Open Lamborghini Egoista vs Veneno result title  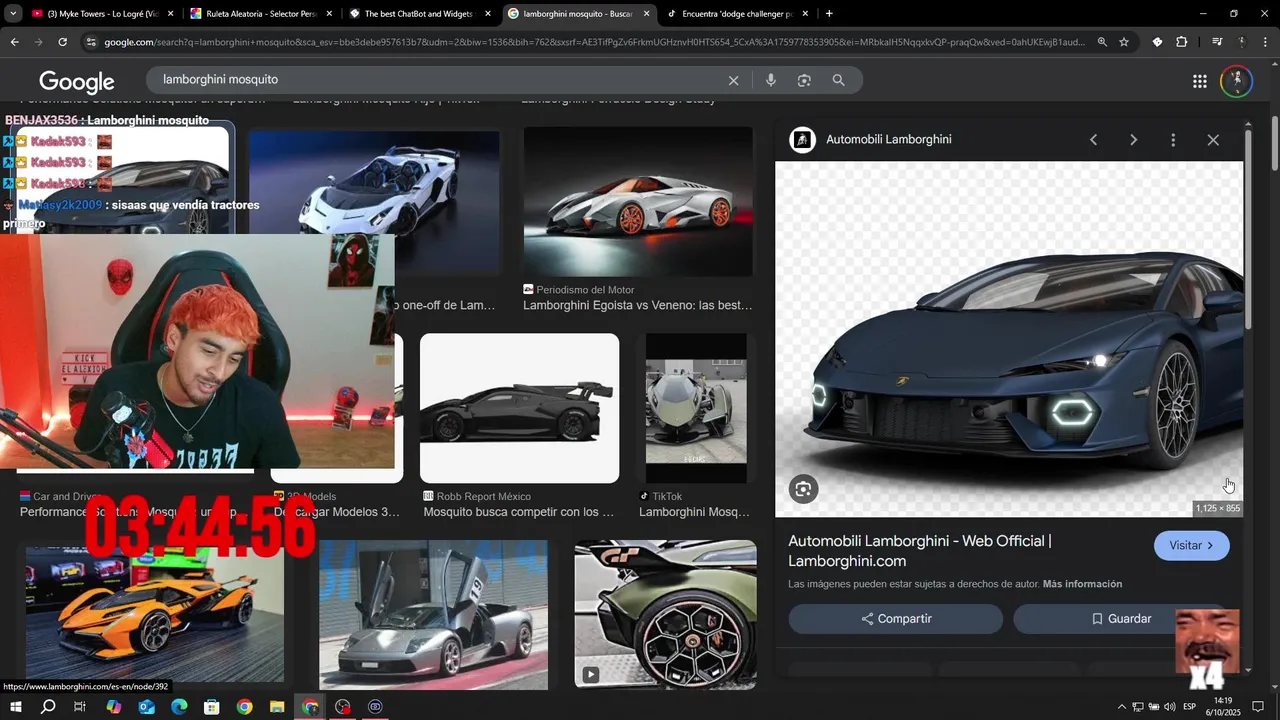[x=638, y=305]
